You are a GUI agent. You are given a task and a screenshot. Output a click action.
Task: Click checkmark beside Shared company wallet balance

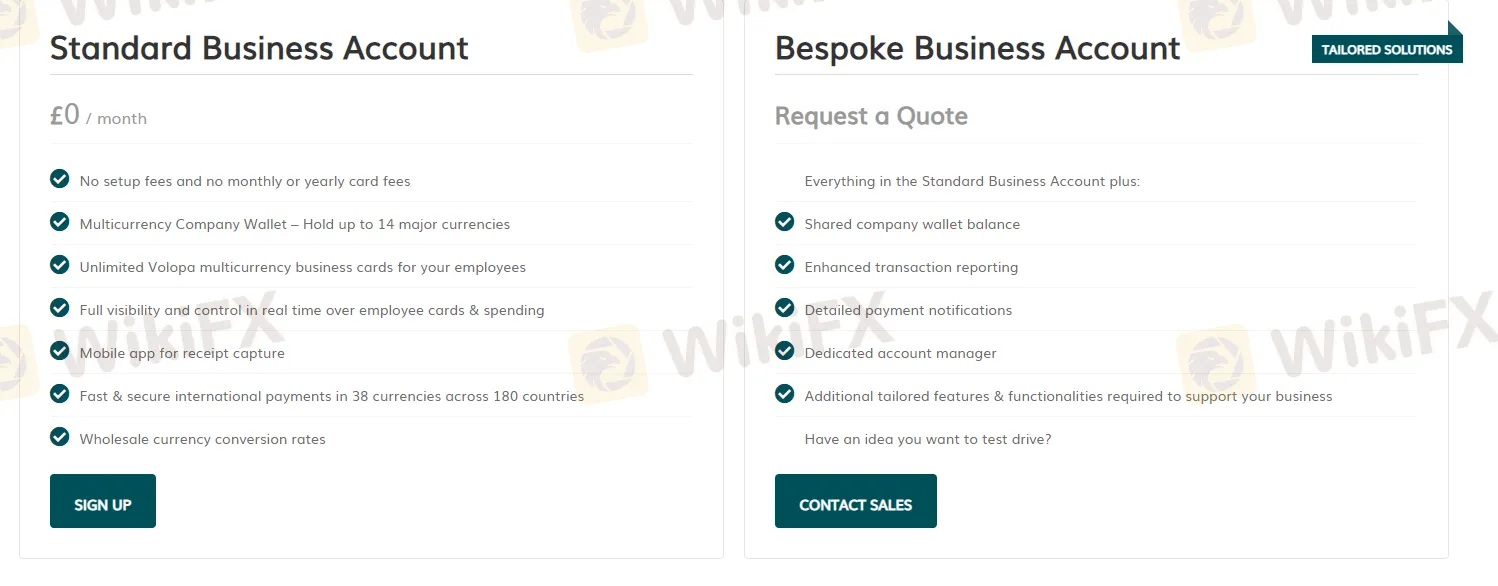click(785, 222)
